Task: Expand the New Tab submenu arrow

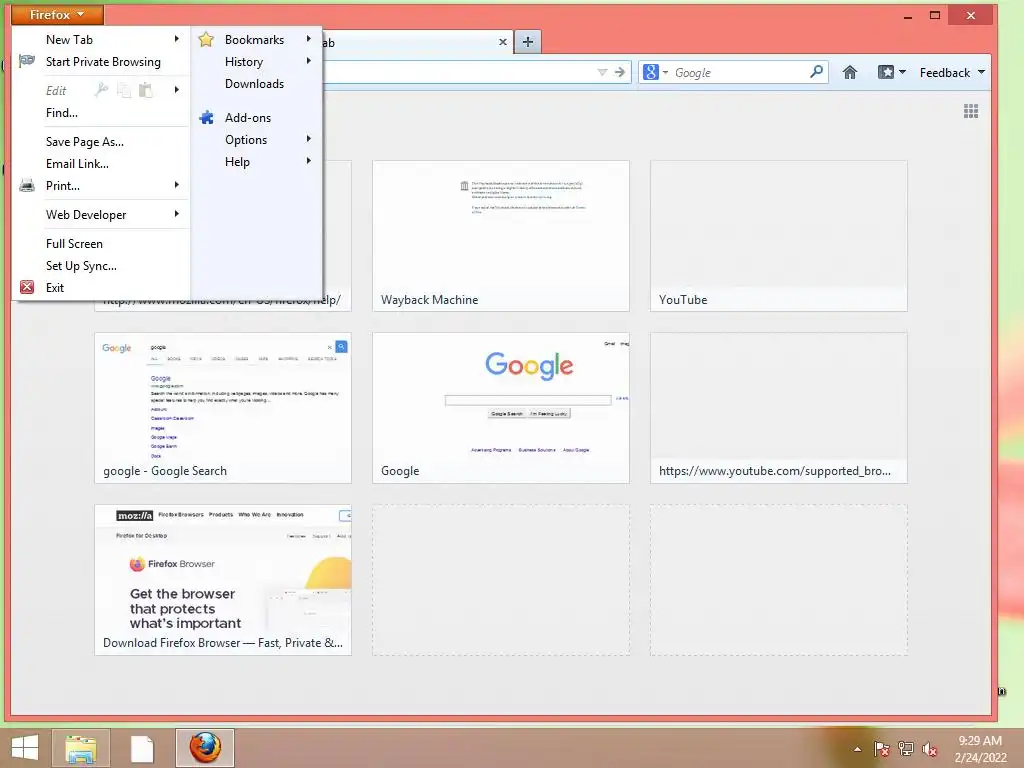Action: pyautogui.click(x=176, y=39)
